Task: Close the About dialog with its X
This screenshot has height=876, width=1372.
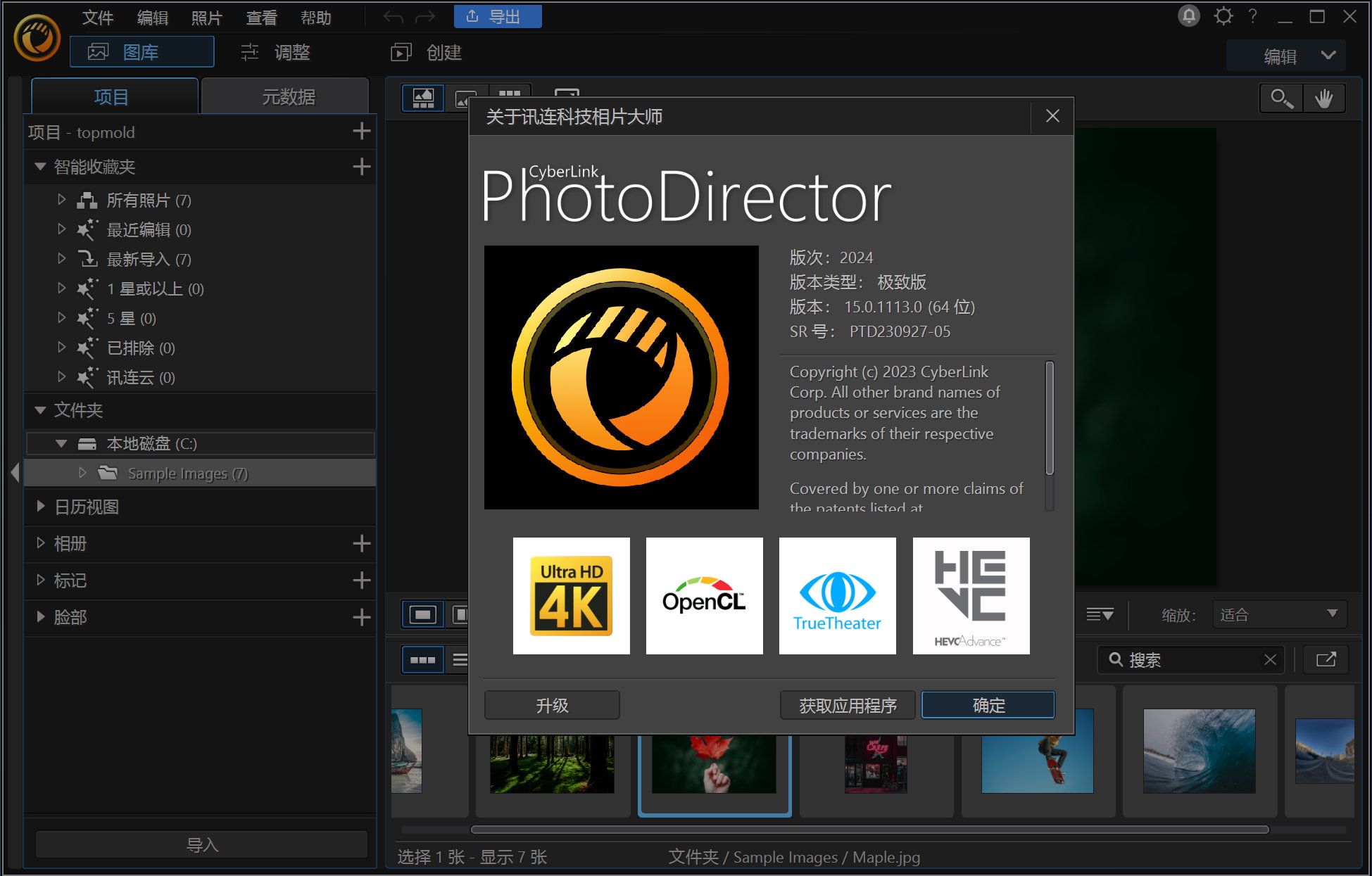Action: (1052, 116)
